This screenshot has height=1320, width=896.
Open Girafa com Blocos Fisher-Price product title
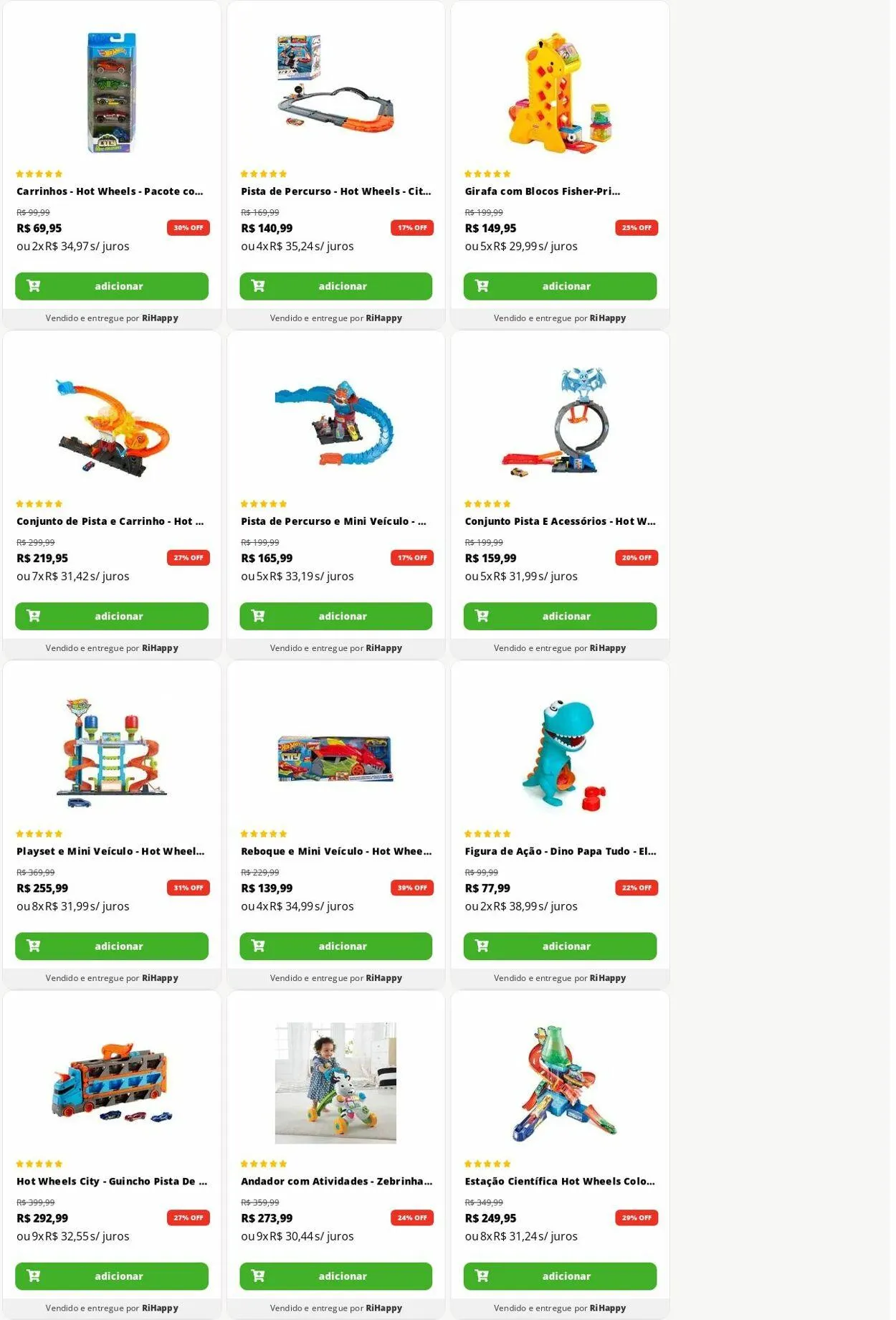[x=543, y=191]
